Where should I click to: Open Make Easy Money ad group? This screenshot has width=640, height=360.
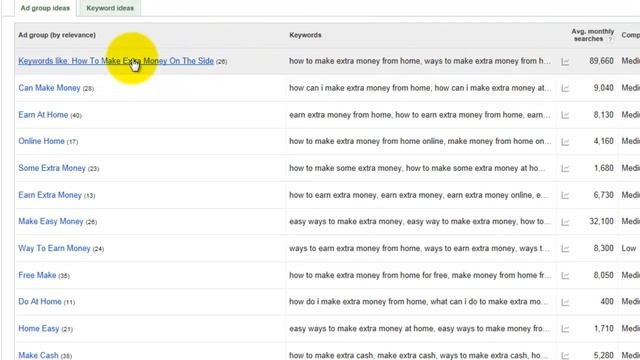51,221
